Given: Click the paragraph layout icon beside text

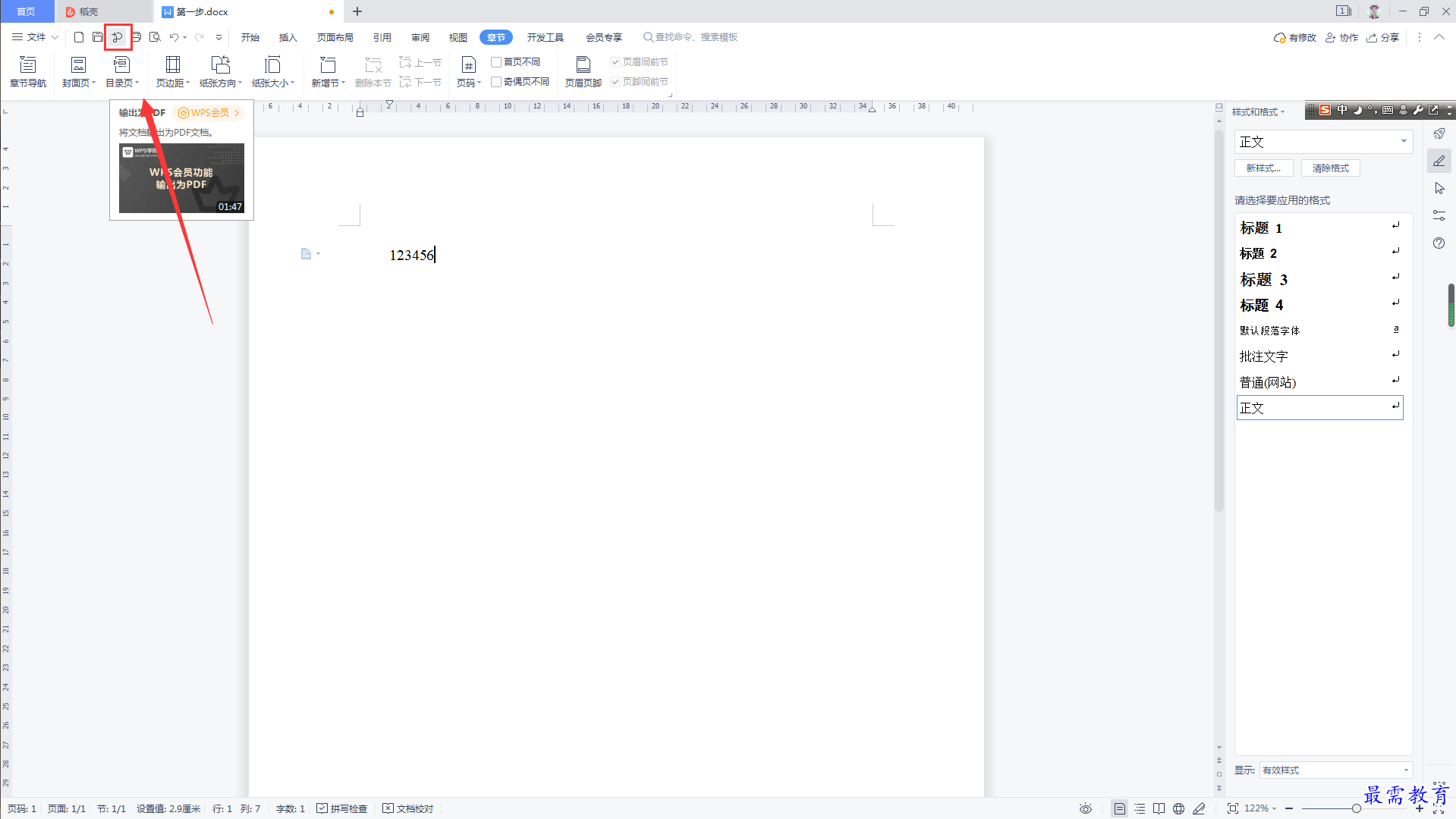Looking at the screenshot, I should point(307,254).
